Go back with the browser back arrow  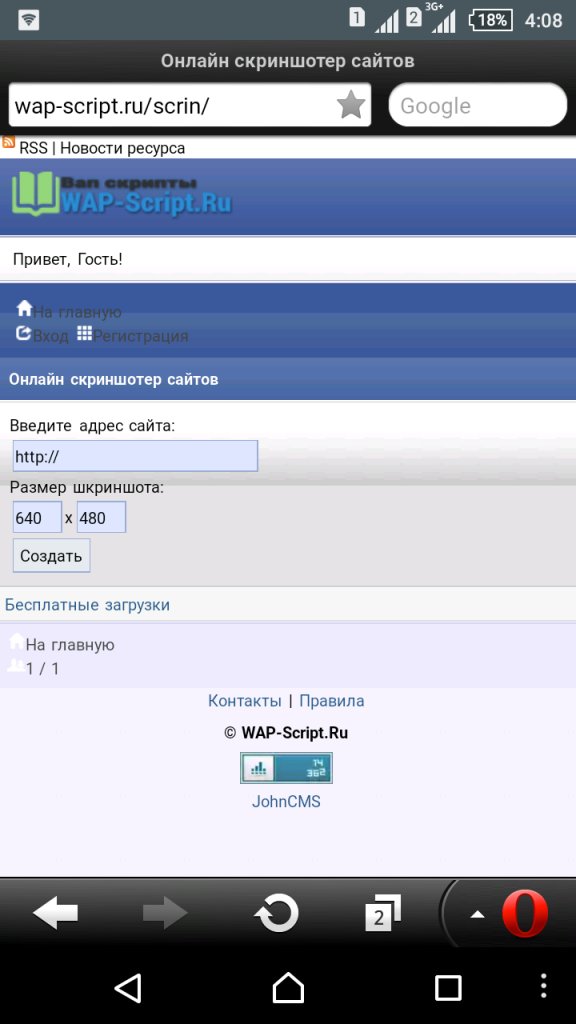point(56,912)
